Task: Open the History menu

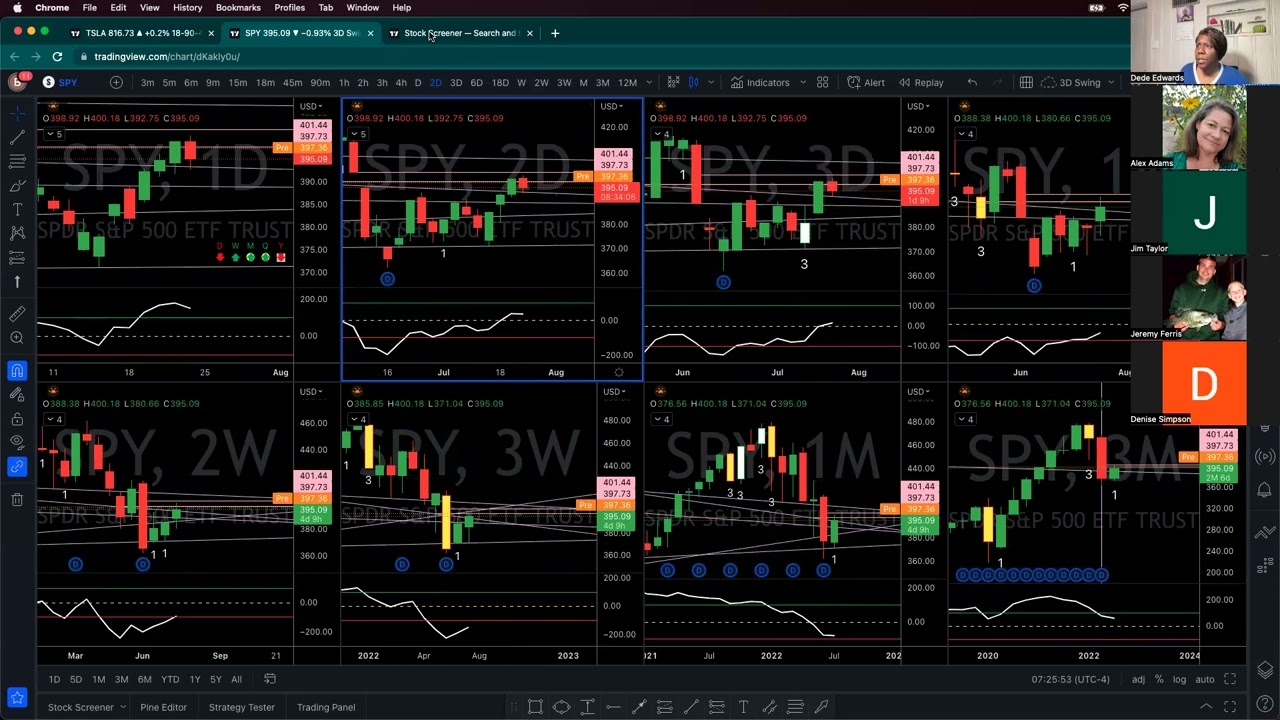Action: click(187, 7)
